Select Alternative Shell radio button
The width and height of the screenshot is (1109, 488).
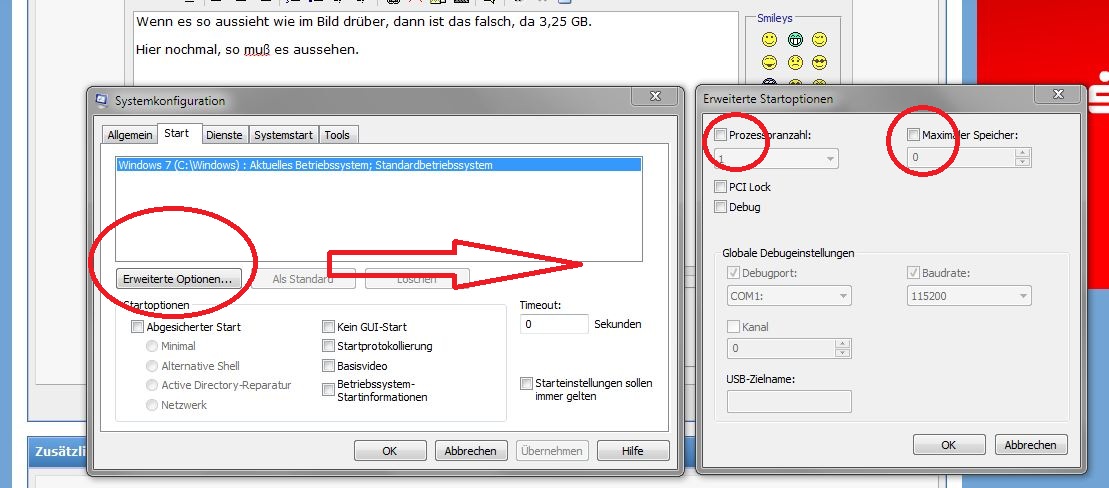(x=151, y=366)
